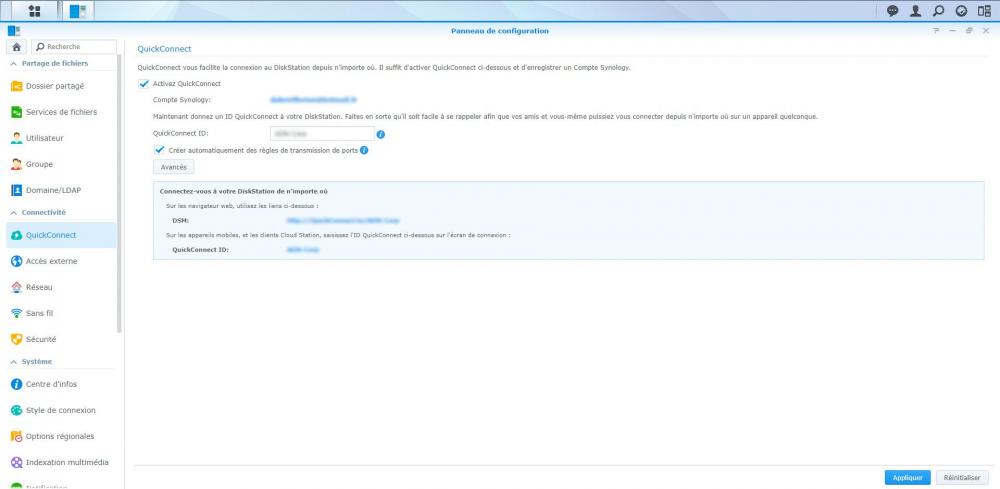Click info icon next to QuickConnect ID field

(x=381, y=135)
